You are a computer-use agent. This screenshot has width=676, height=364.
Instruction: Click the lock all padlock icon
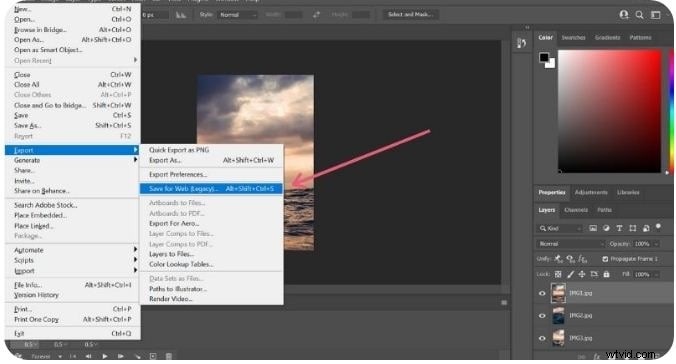[x=606, y=274]
